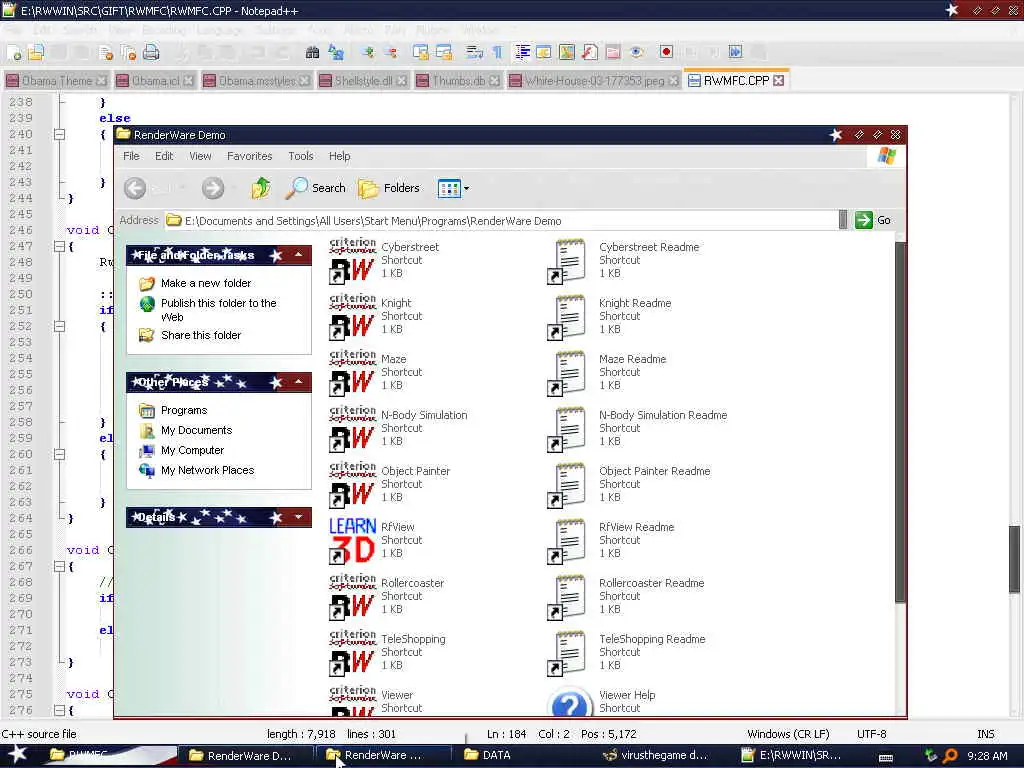
Task: Click Publish this folder to the Web
Action: (219, 310)
